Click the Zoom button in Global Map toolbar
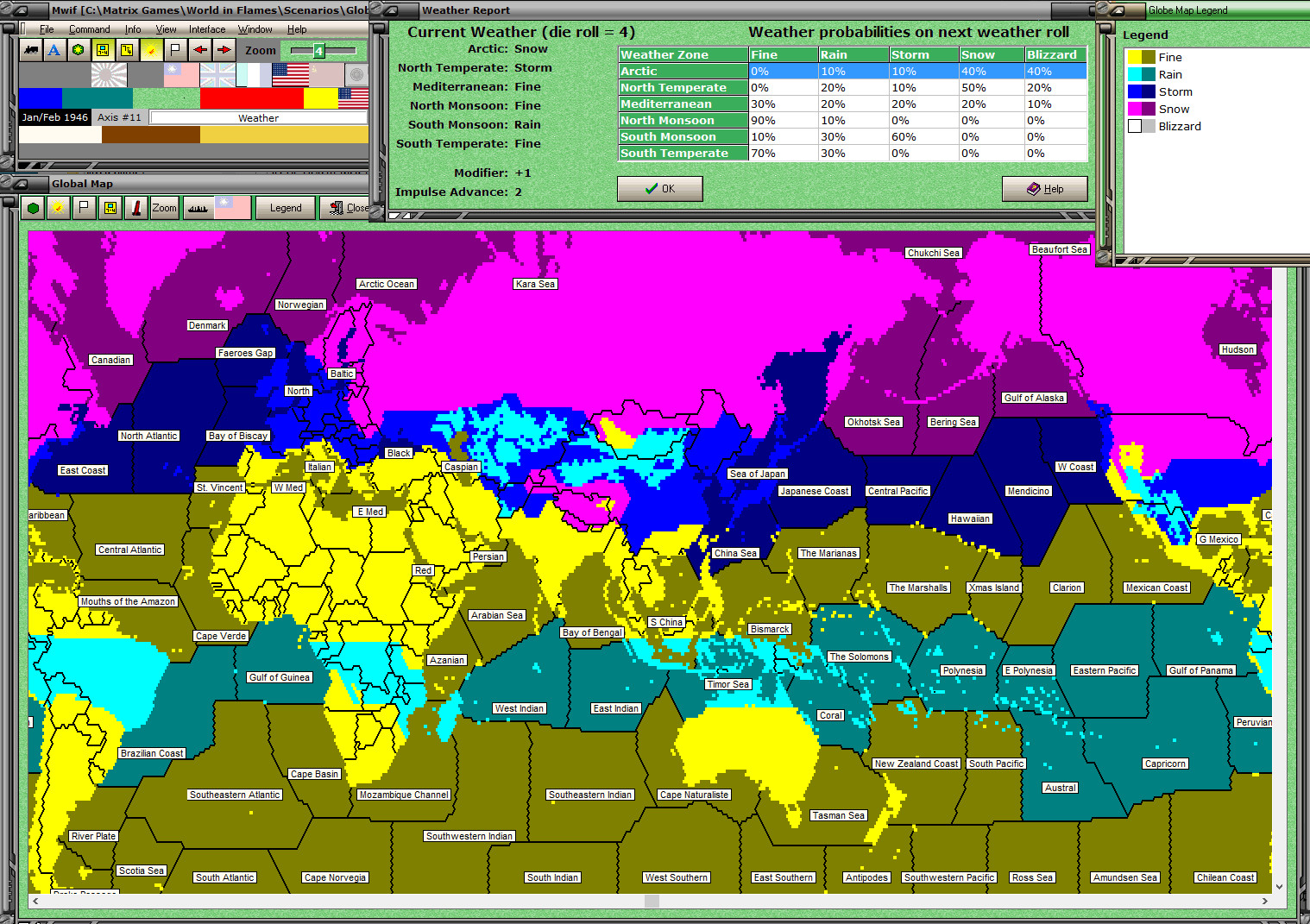 tap(164, 208)
